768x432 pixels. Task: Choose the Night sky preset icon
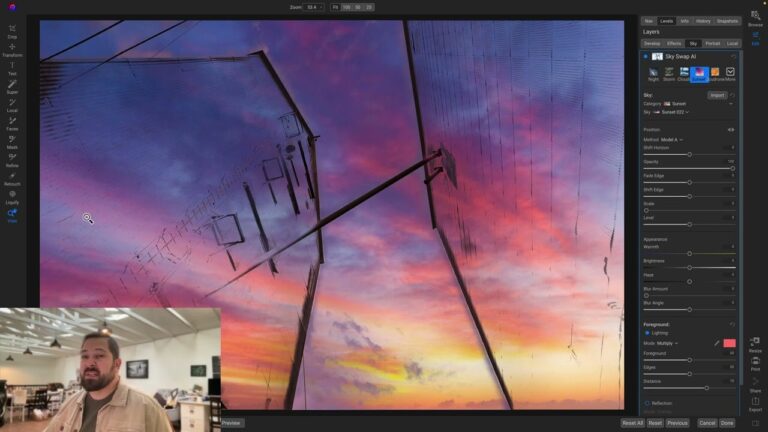coord(653,74)
